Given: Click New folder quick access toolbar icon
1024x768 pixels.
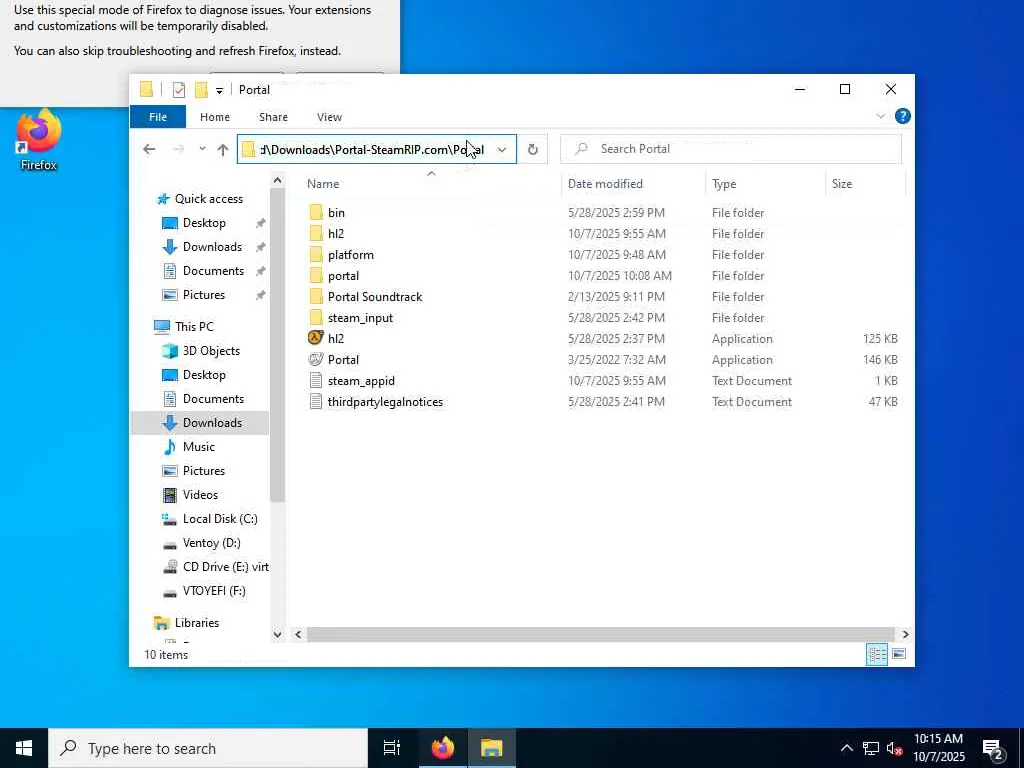Looking at the screenshot, I should [201, 89].
